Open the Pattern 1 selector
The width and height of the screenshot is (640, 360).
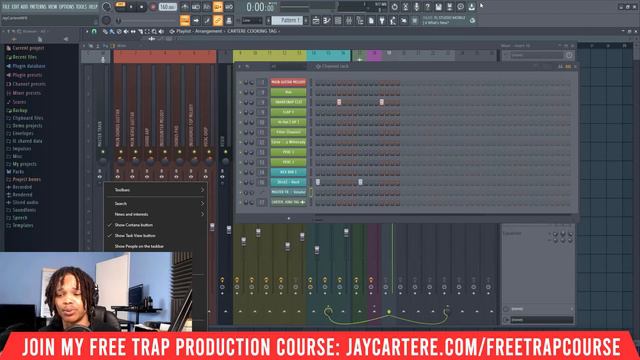pyautogui.click(x=287, y=20)
